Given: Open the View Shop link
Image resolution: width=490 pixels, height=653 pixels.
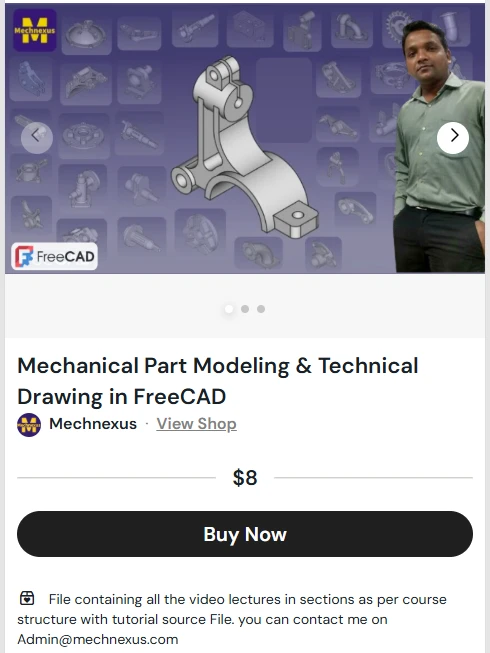Looking at the screenshot, I should pyautogui.click(x=196, y=424).
